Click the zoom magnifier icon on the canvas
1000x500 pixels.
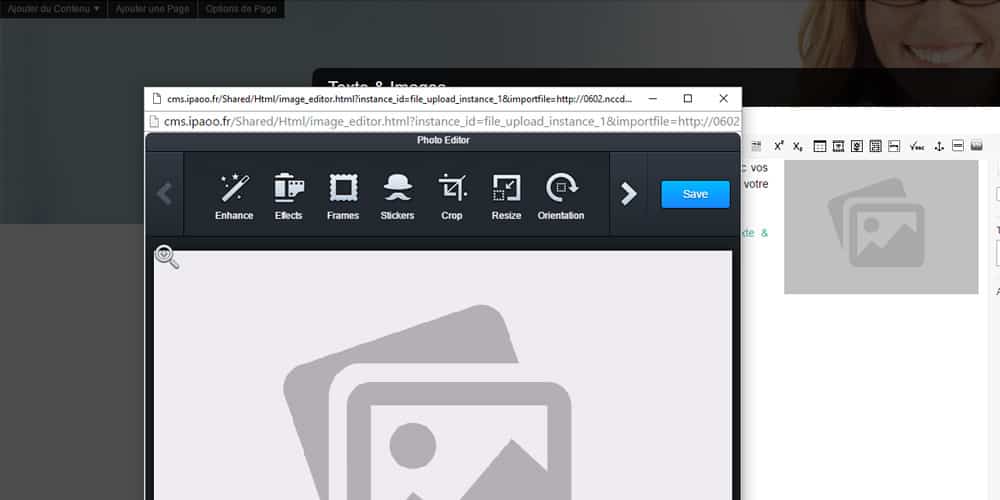click(x=166, y=257)
